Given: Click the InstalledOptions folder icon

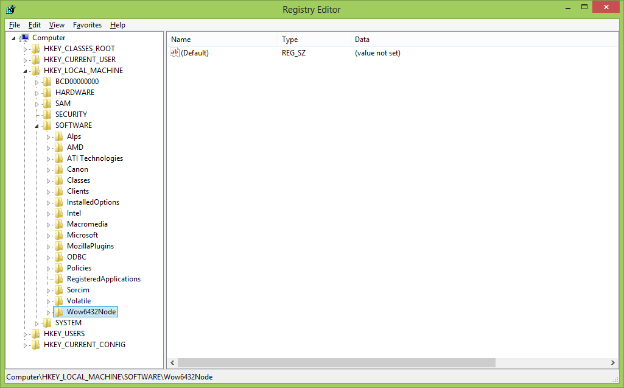Looking at the screenshot, I should click(59, 202).
